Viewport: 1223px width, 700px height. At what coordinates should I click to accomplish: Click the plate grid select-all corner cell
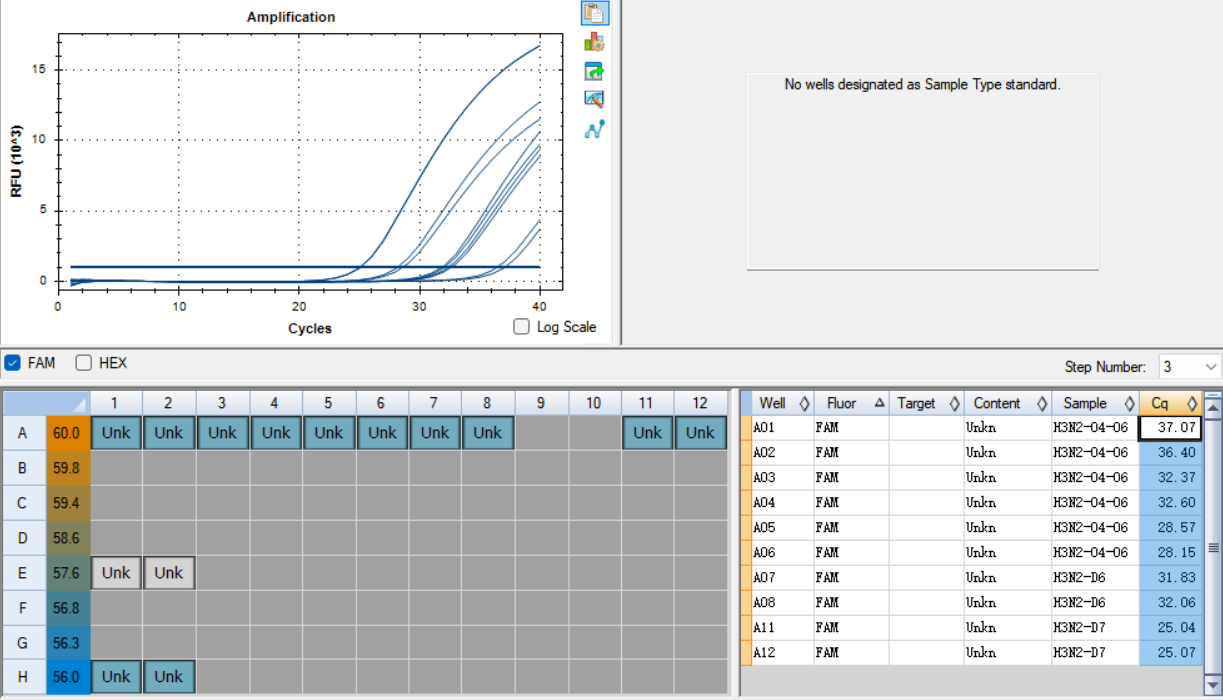tap(46, 403)
